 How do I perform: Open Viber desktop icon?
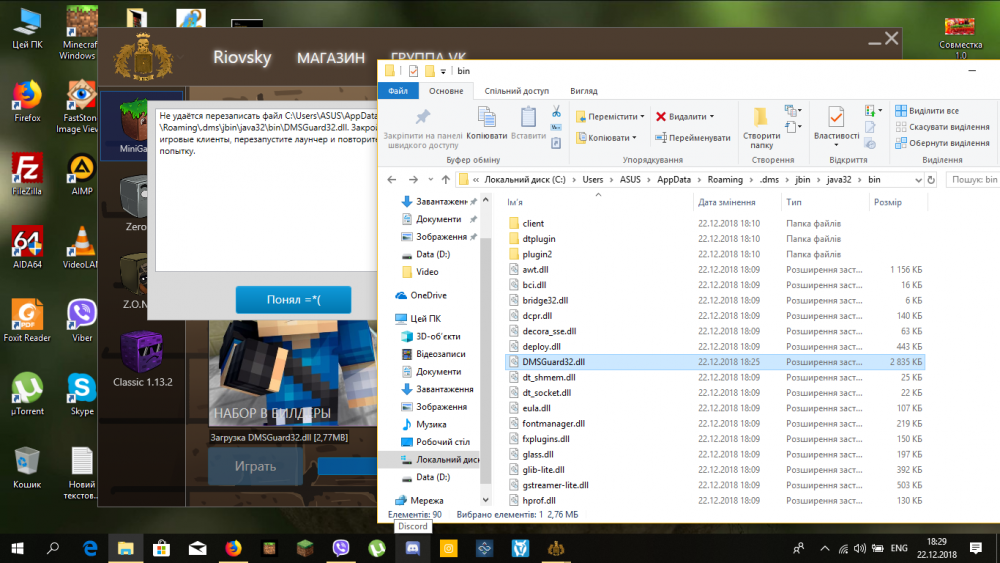(82, 320)
